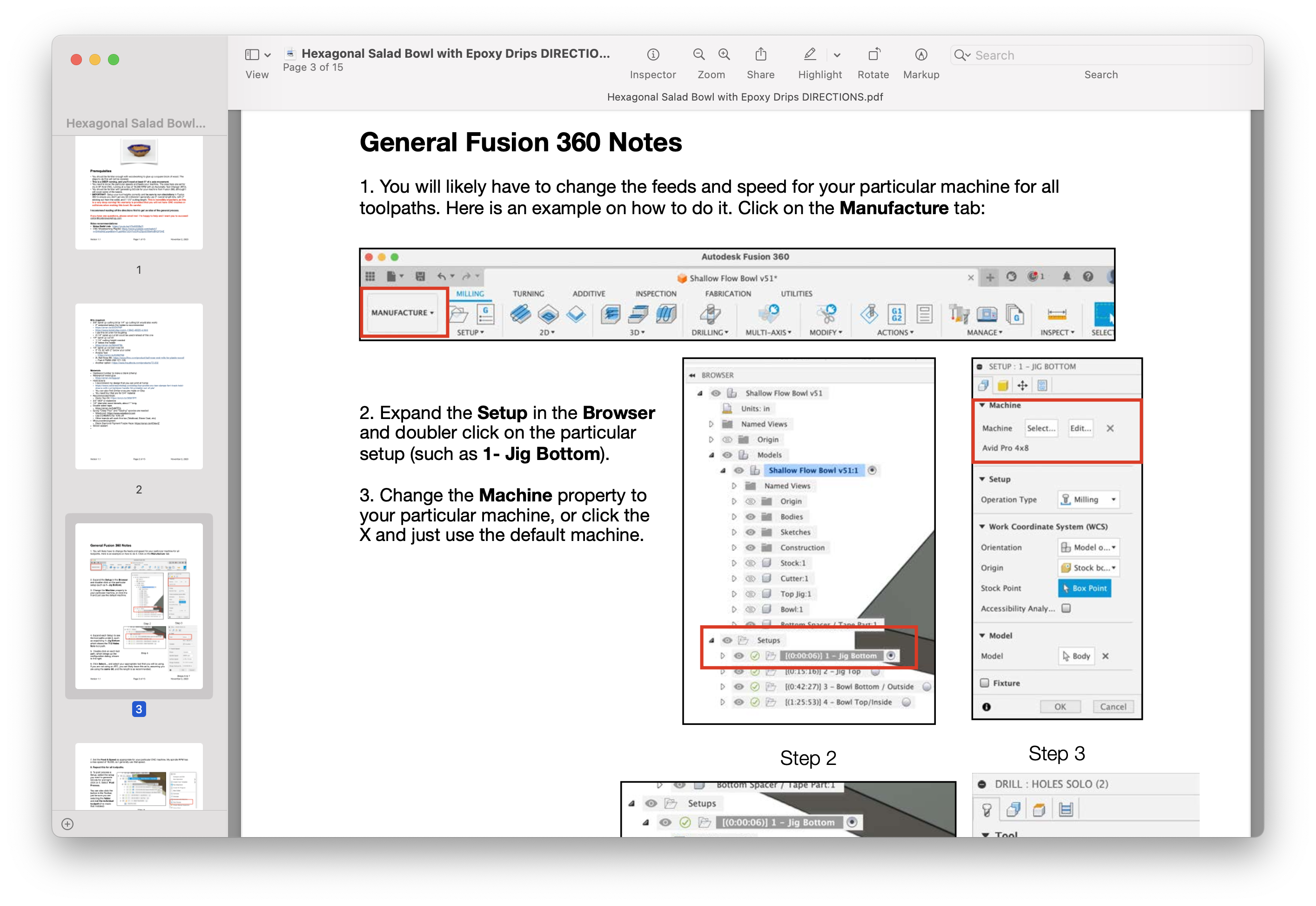Click the Model Body selection button
This screenshot has width=1316, height=906.
1076,656
